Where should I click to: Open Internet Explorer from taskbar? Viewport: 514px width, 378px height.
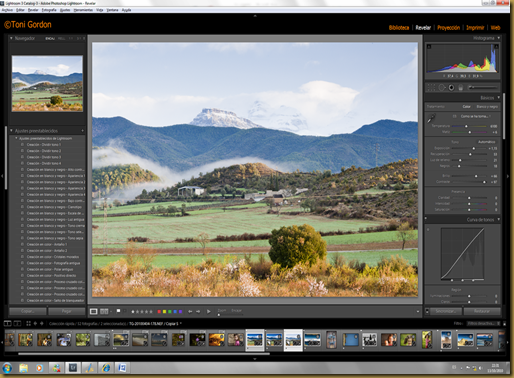coord(106,368)
